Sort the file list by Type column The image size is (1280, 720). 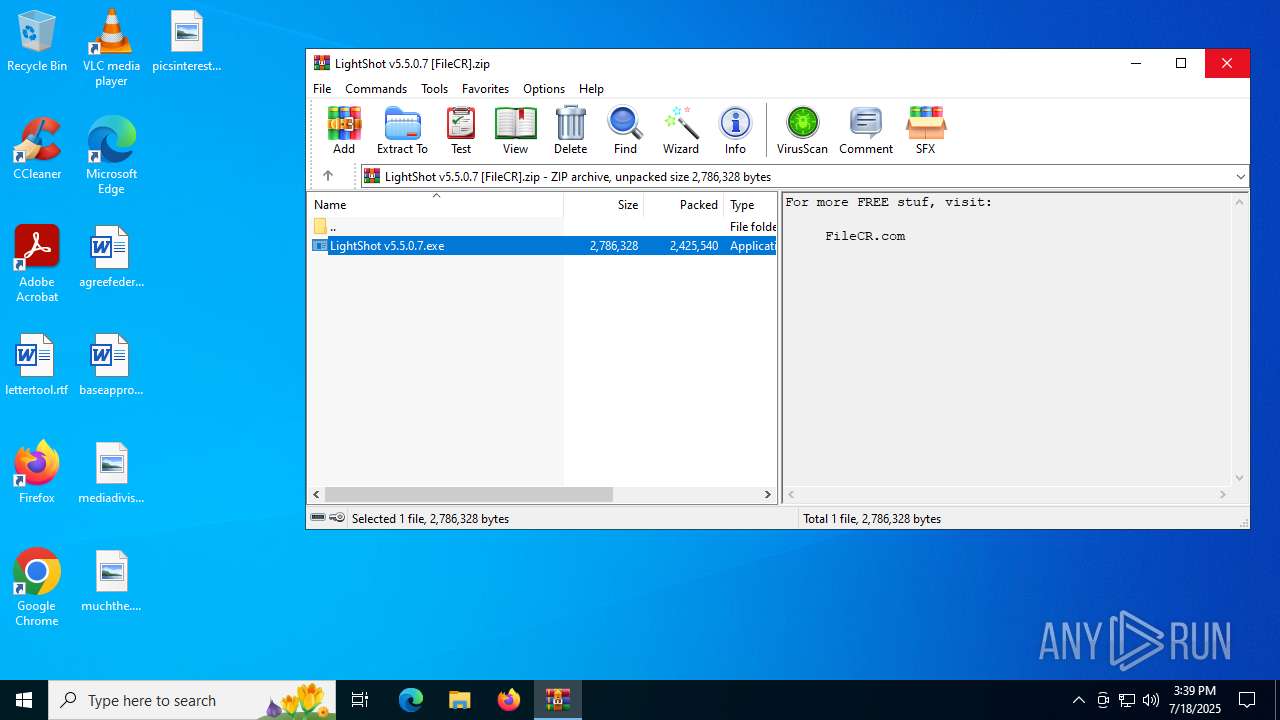pyautogui.click(x=750, y=204)
